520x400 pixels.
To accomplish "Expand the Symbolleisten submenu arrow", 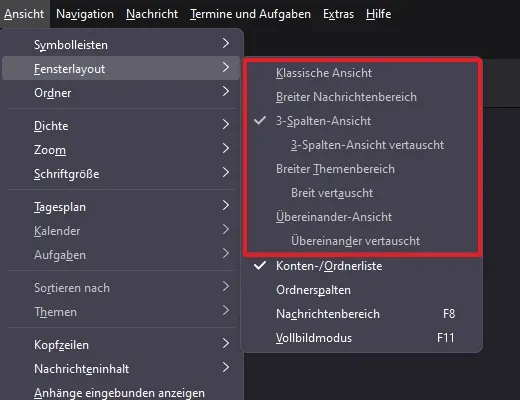I will coord(226,43).
